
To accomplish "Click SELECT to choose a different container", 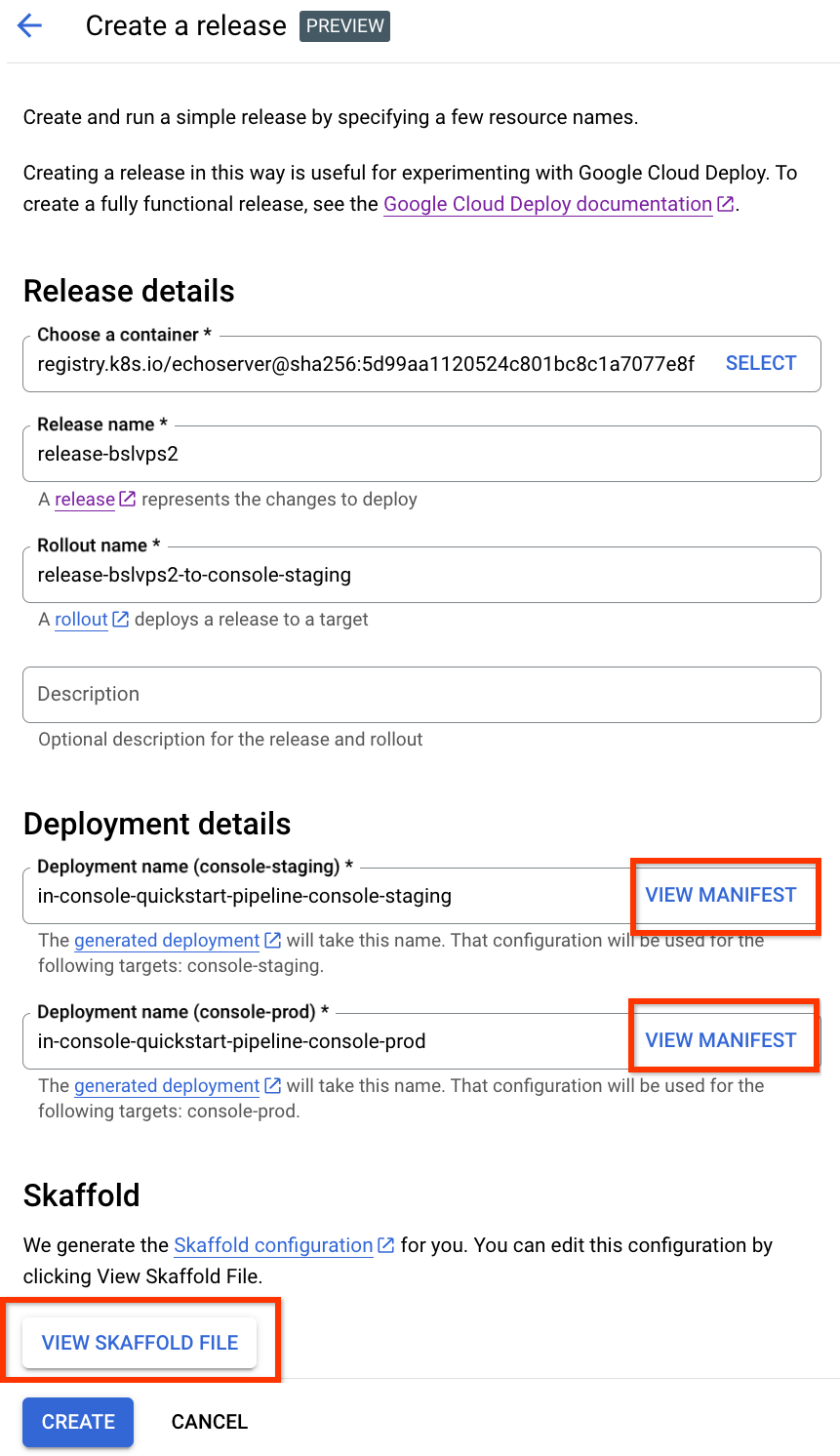I will (760, 362).
